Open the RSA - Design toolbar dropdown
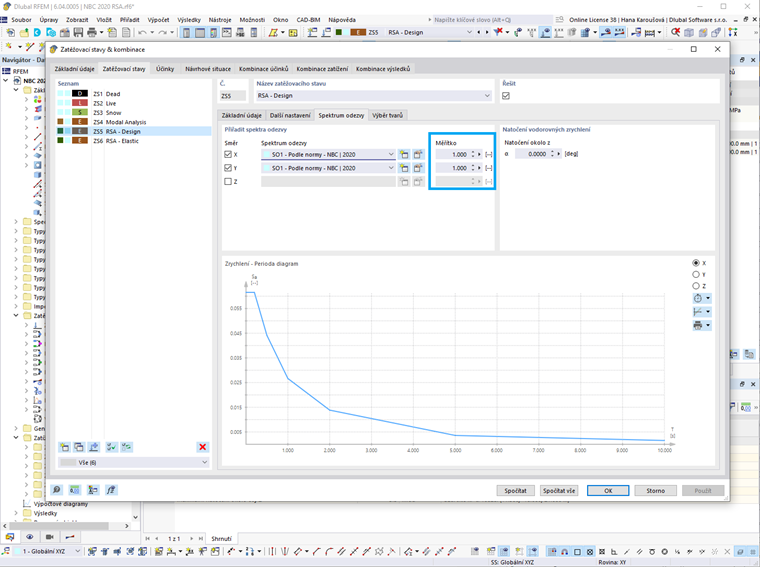 (x=469, y=32)
